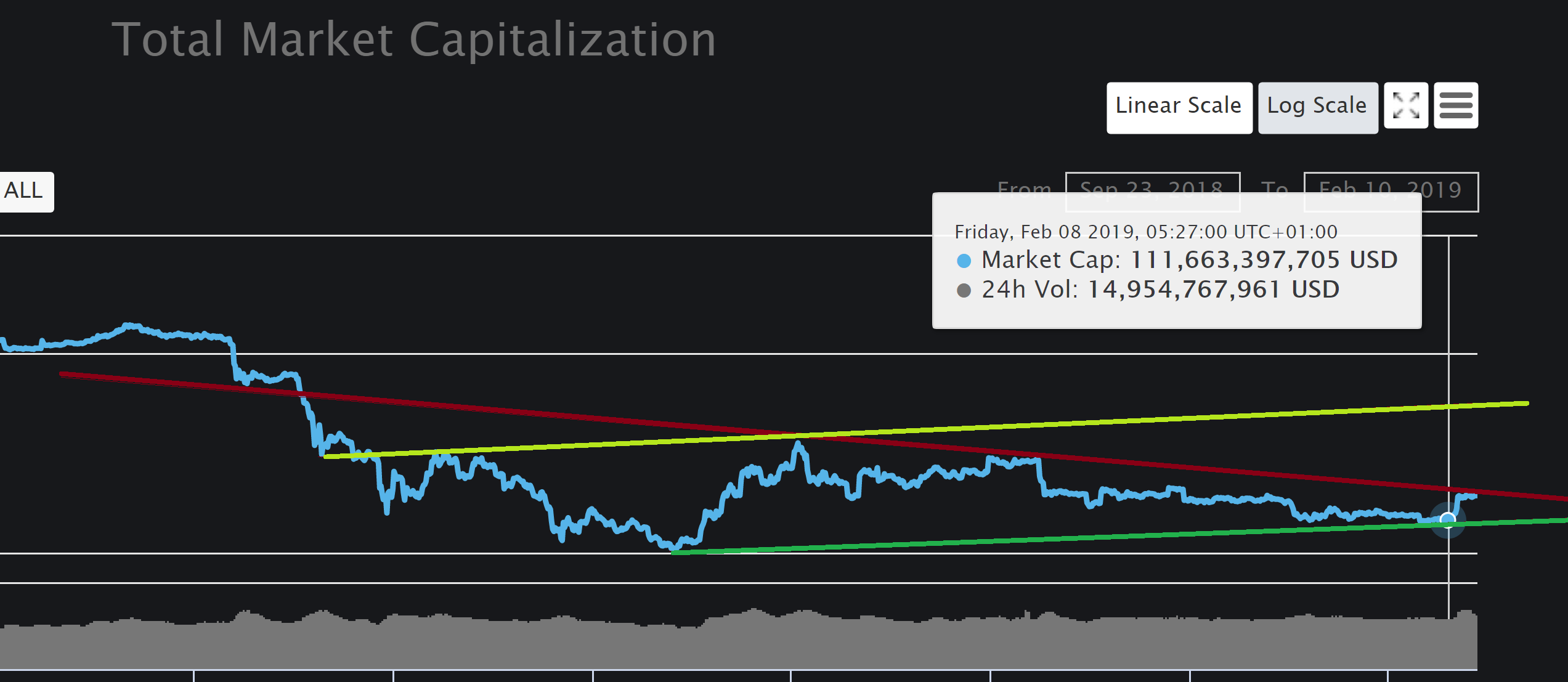This screenshot has width=1568, height=682.
Task: Click highlighted data point circle on chart
Action: pos(1447,520)
